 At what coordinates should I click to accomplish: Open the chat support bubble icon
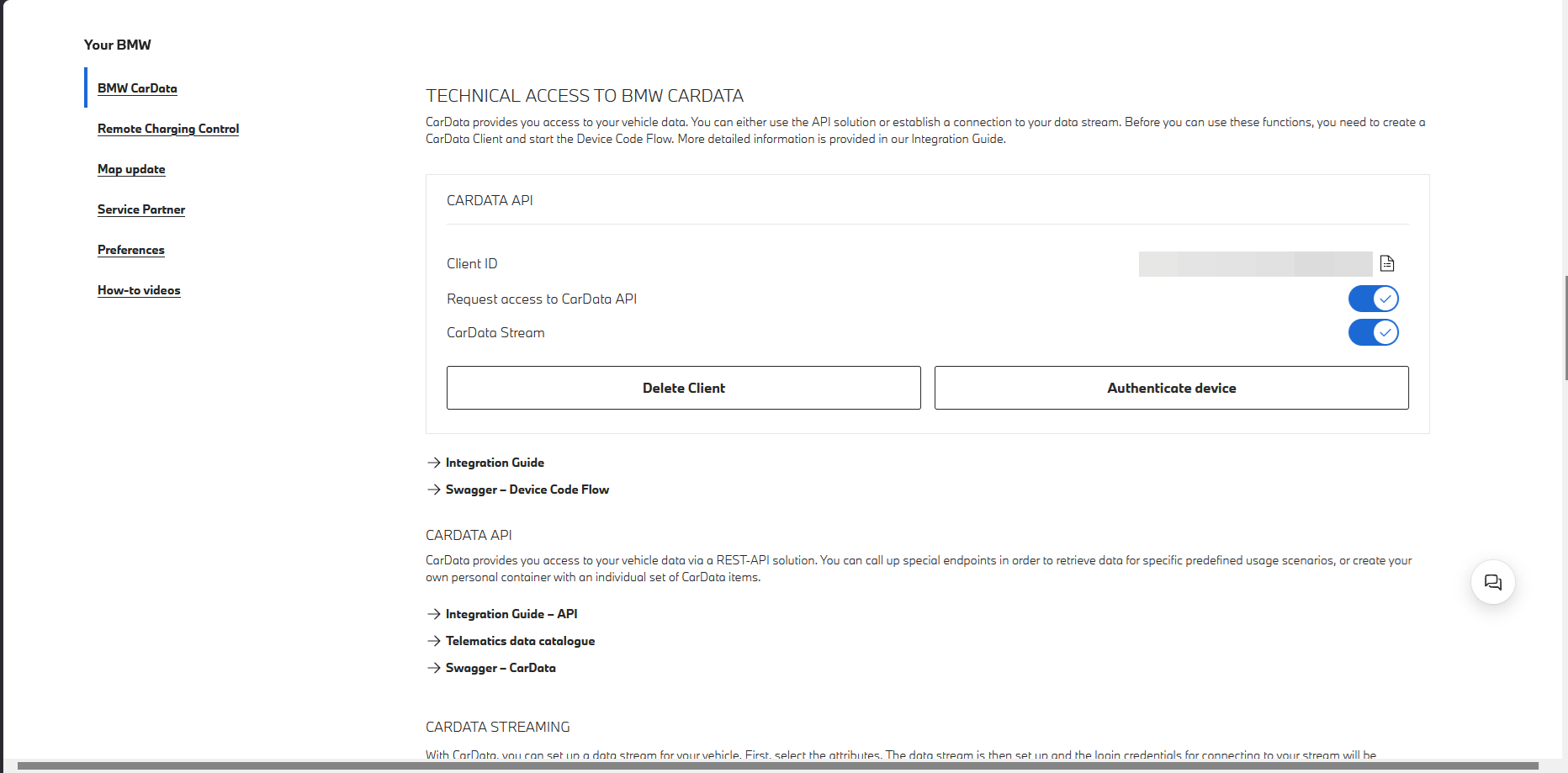[x=1493, y=582]
